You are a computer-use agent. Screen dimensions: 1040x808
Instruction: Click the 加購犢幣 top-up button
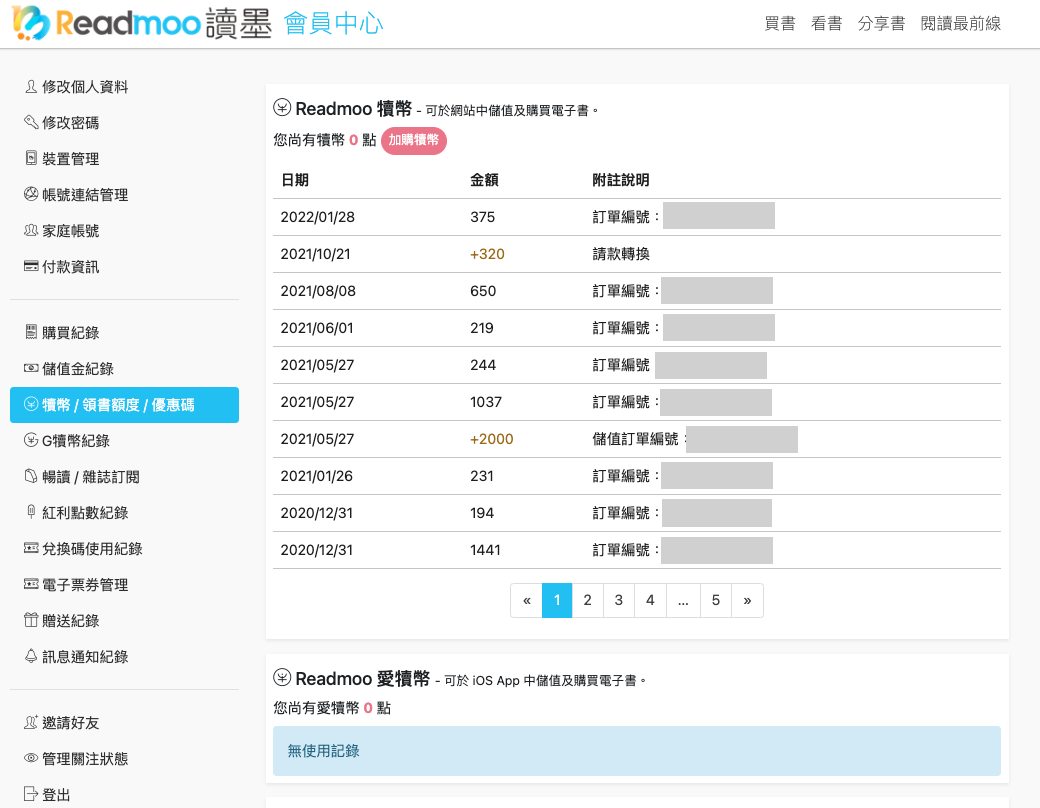[413, 141]
